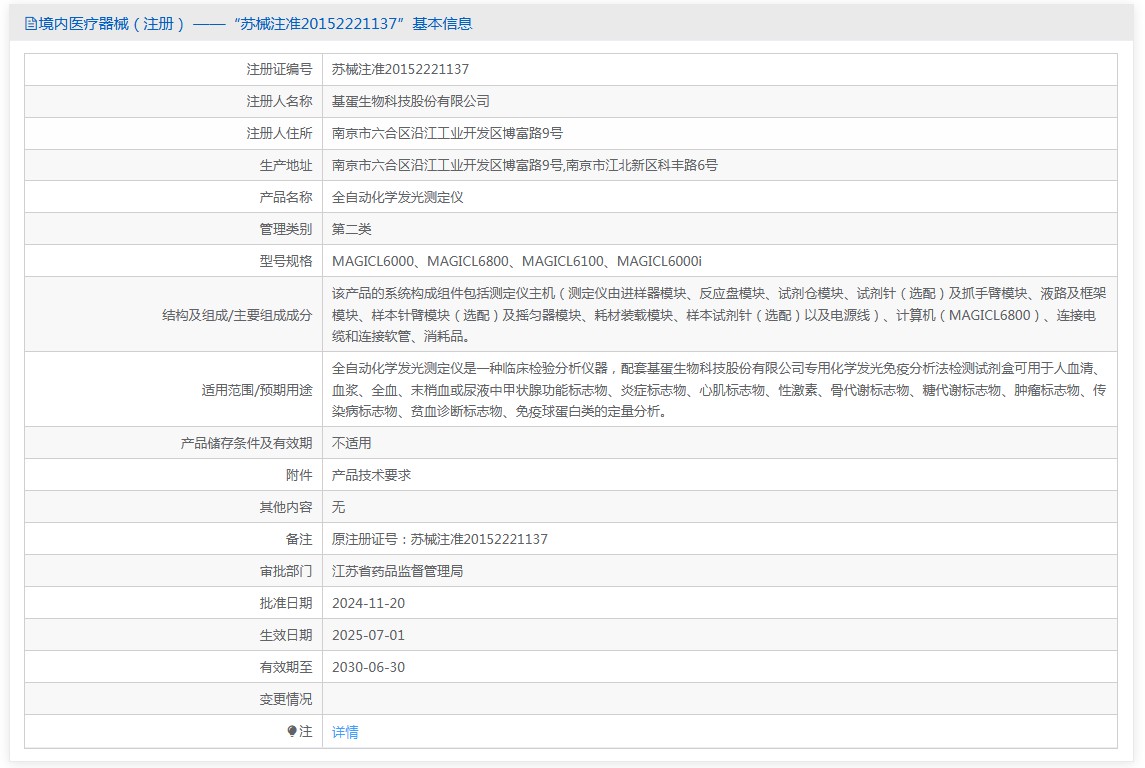The height and width of the screenshot is (768, 1145).
Task: Click approval department 江苏省药品监督管理局
Action: 397,572
